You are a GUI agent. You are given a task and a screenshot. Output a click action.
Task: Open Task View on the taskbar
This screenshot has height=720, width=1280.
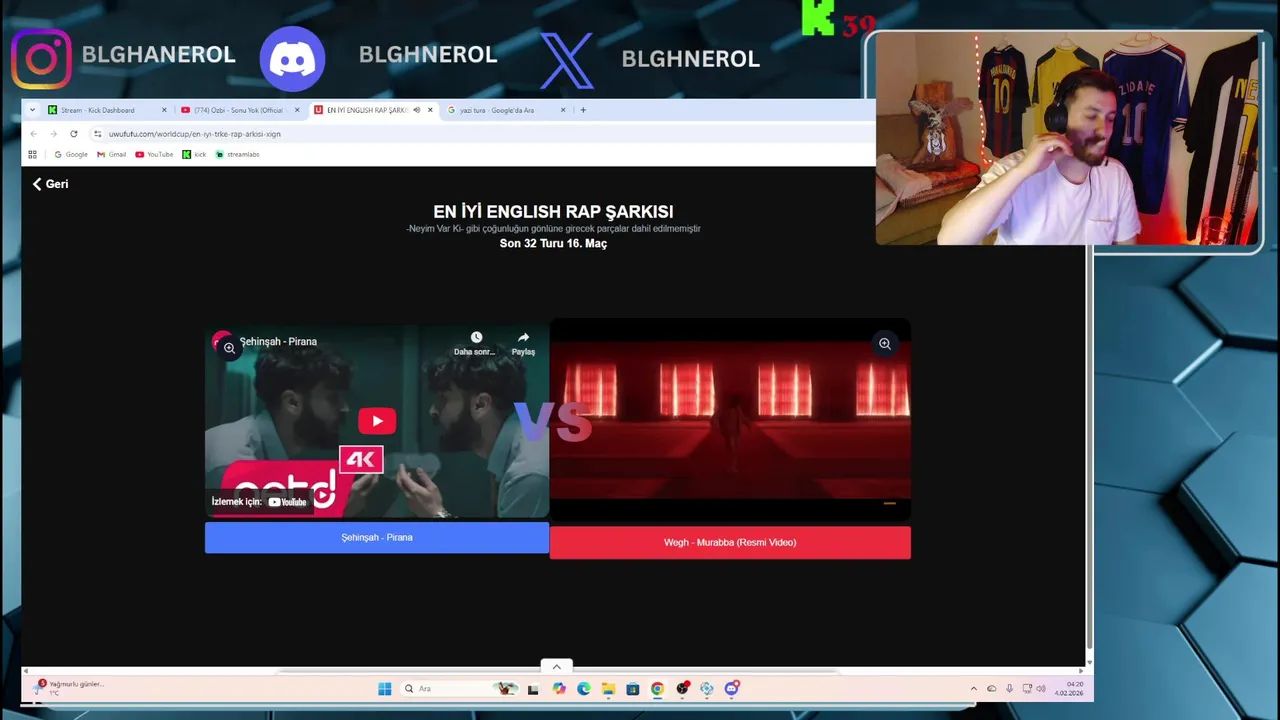click(533, 689)
